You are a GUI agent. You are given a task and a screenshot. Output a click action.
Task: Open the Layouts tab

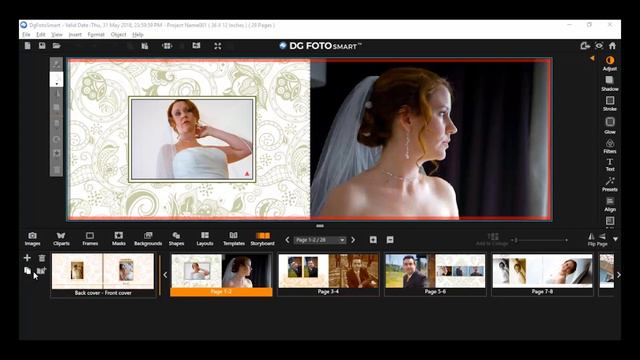[x=205, y=239]
